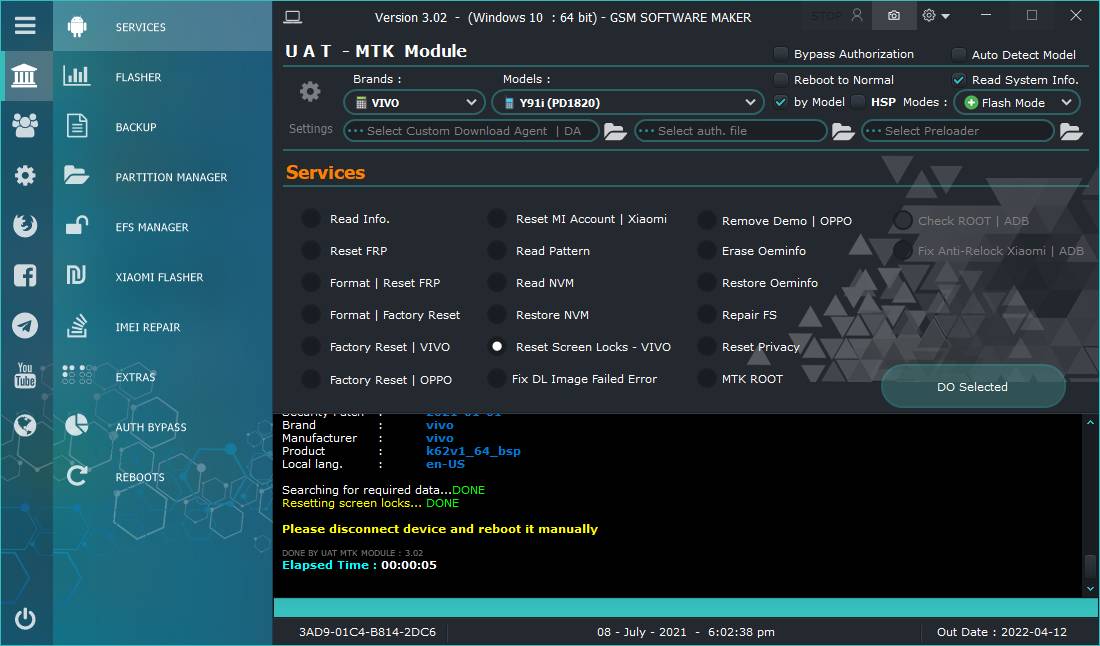Select Read Pattern radio option
The width and height of the screenshot is (1100, 646).
click(497, 250)
